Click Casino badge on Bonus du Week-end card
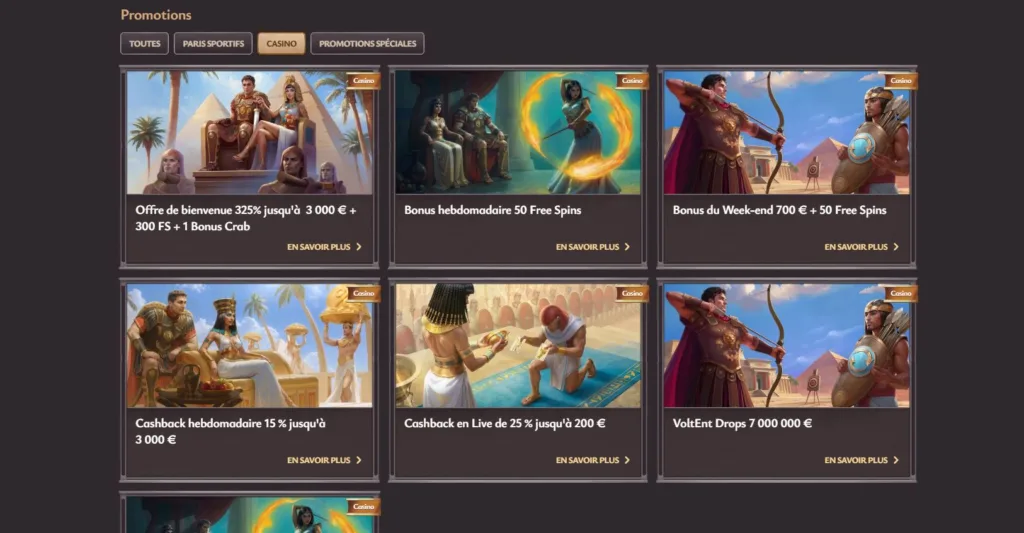The width and height of the screenshot is (1024, 533). coord(901,80)
